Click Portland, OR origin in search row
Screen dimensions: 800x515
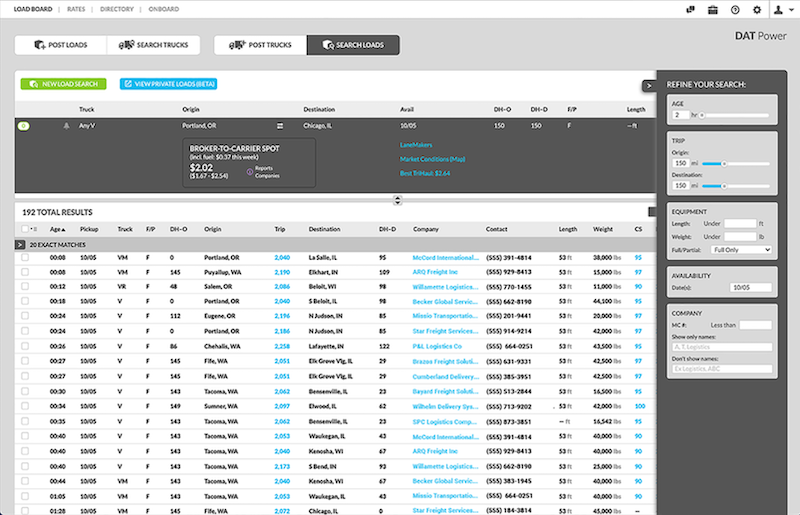point(199,126)
